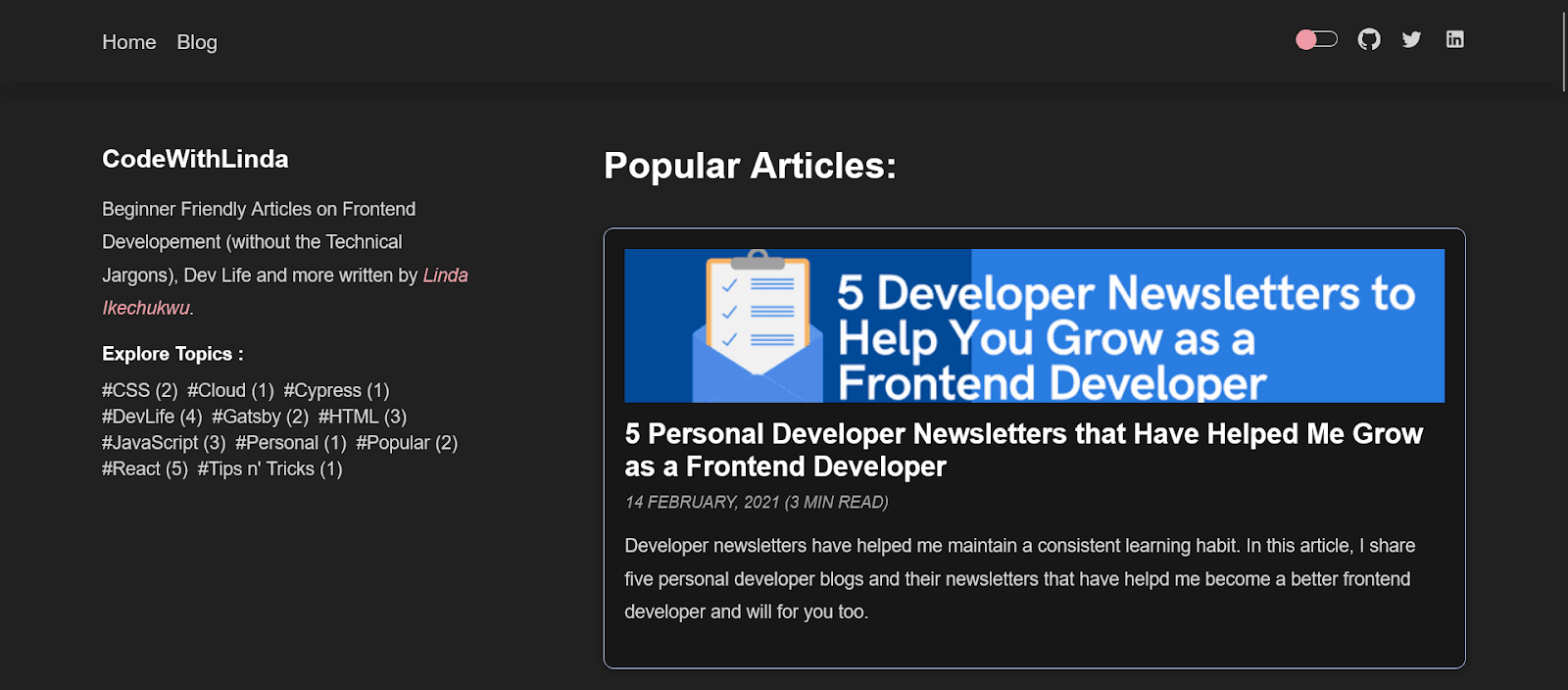The image size is (1568, 690).
Task: Browse the #DevLife articles
Action: [152, 417]
